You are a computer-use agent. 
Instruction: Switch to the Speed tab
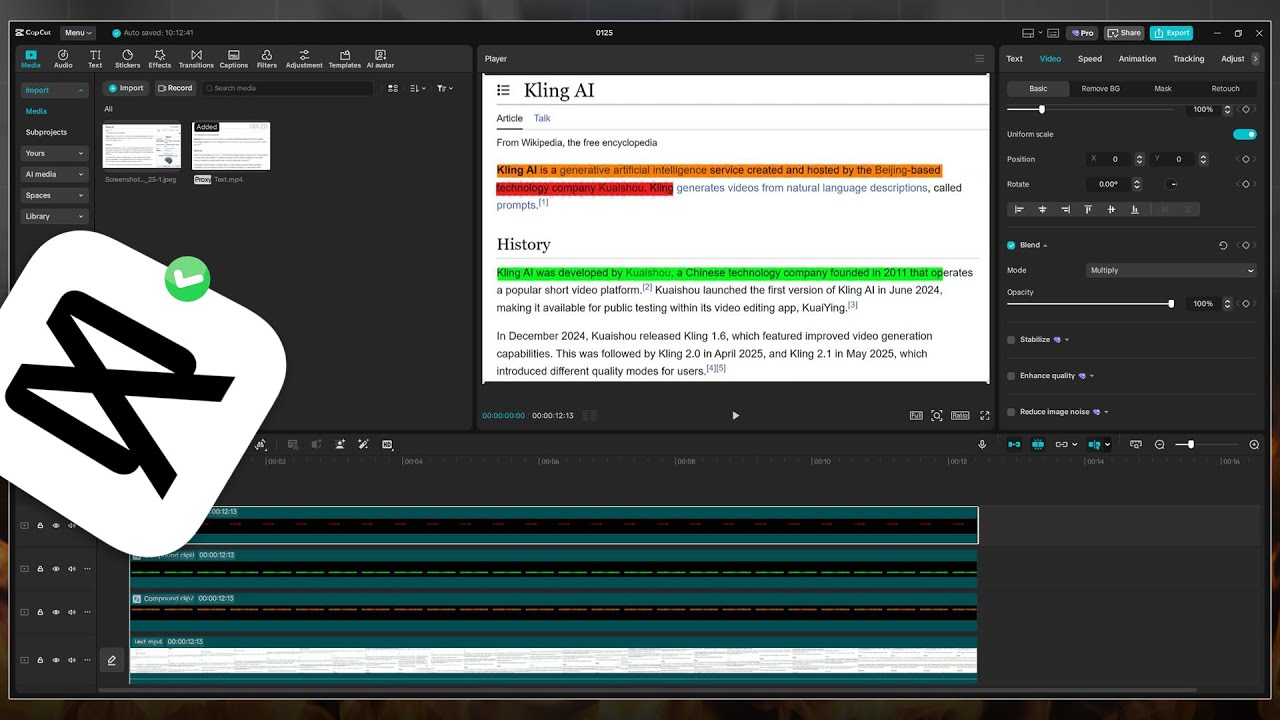point(1090,59)
